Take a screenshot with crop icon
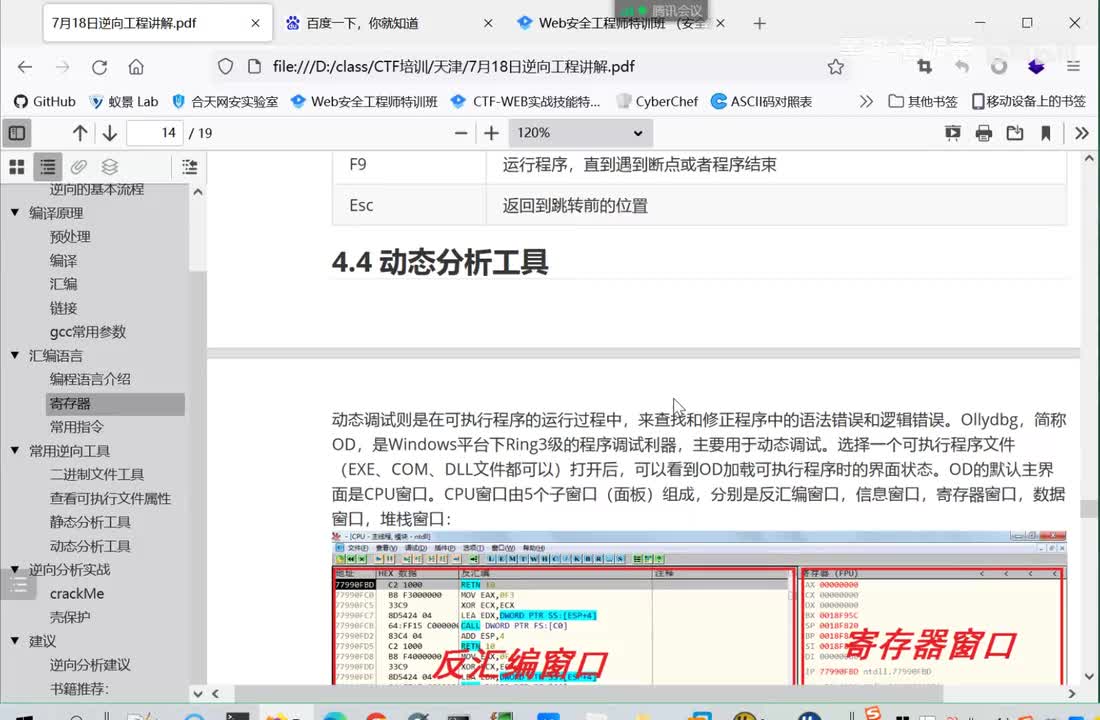The width and height of the screenshot is (1100, 720). pyautogui.click(x=925, y=67)
